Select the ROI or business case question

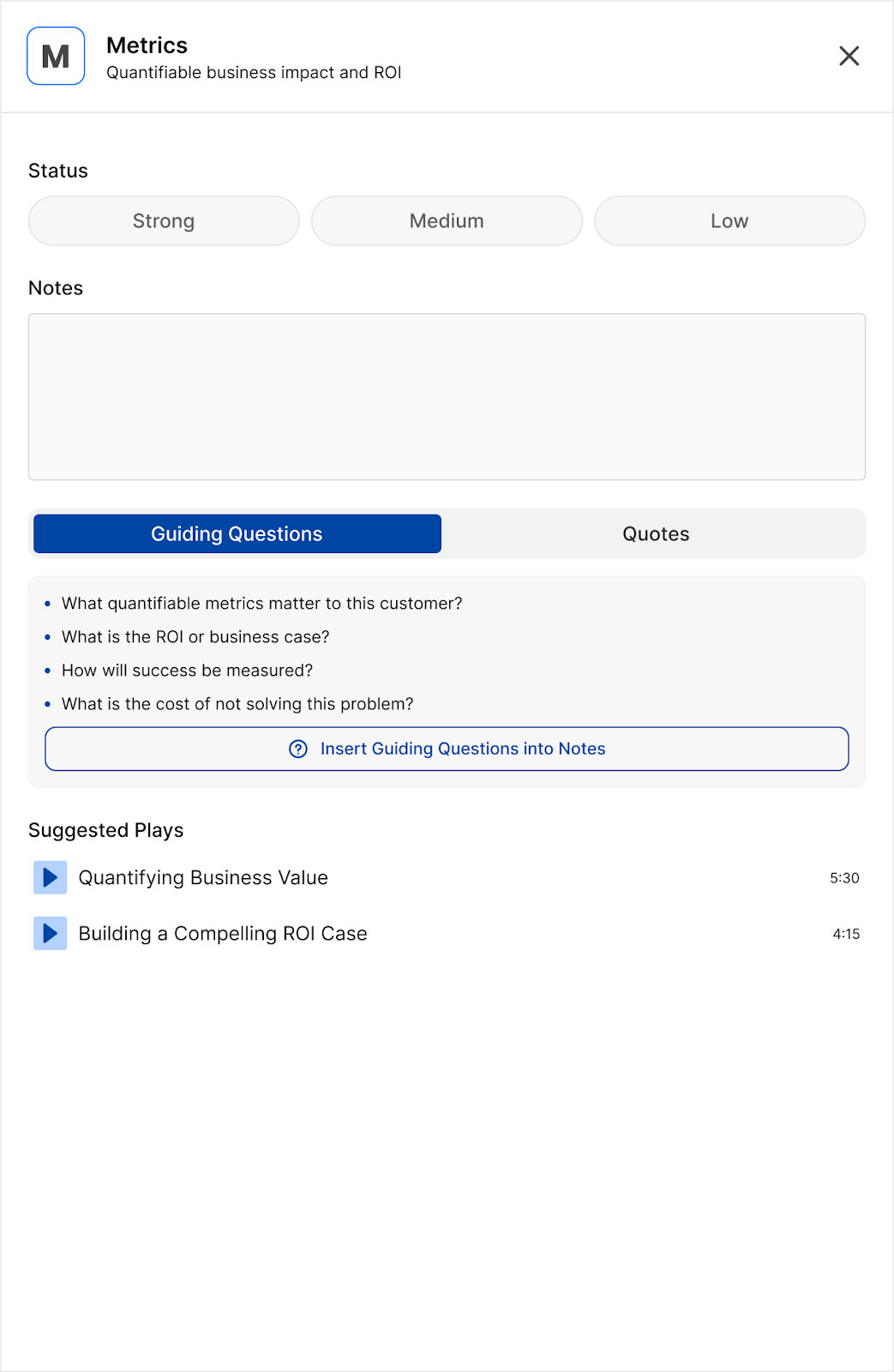point(195,637)
